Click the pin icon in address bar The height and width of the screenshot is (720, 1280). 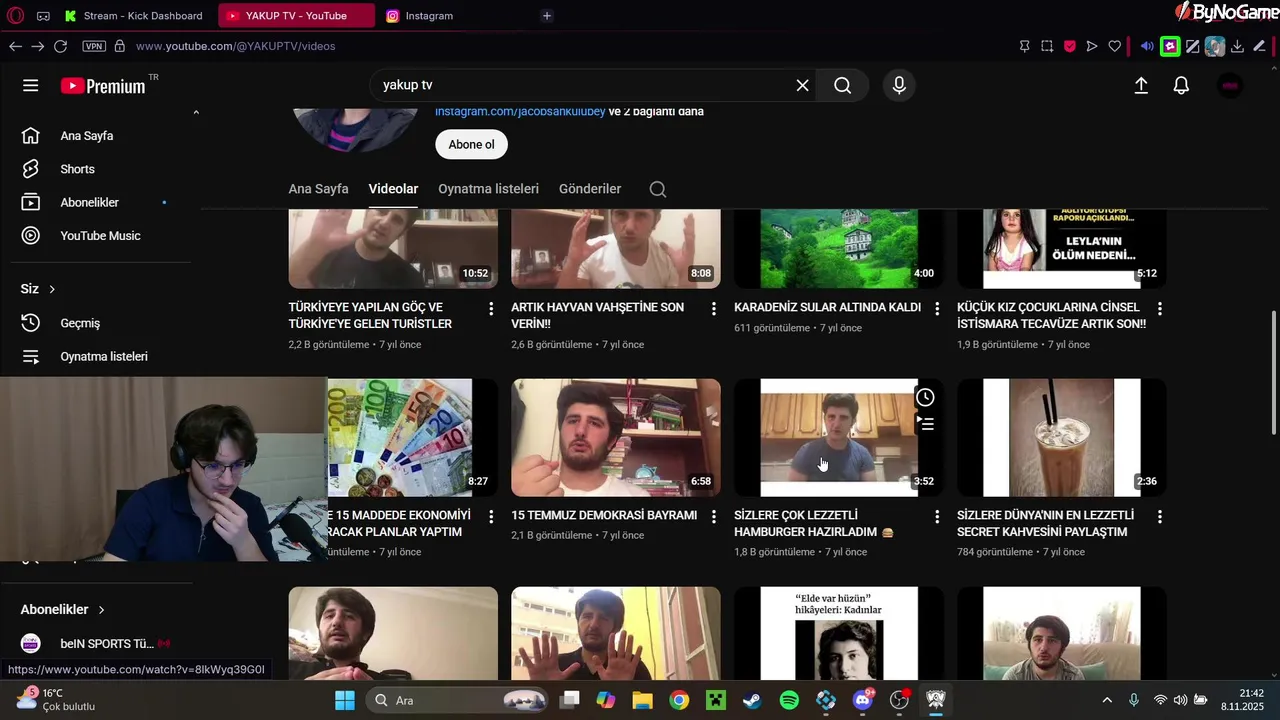point(1024,46)
